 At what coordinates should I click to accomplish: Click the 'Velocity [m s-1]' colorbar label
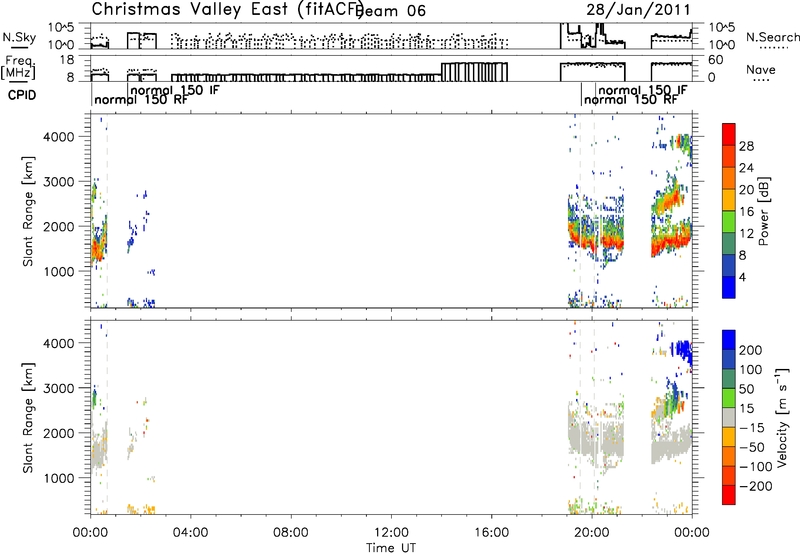click(x=782, y=417)
